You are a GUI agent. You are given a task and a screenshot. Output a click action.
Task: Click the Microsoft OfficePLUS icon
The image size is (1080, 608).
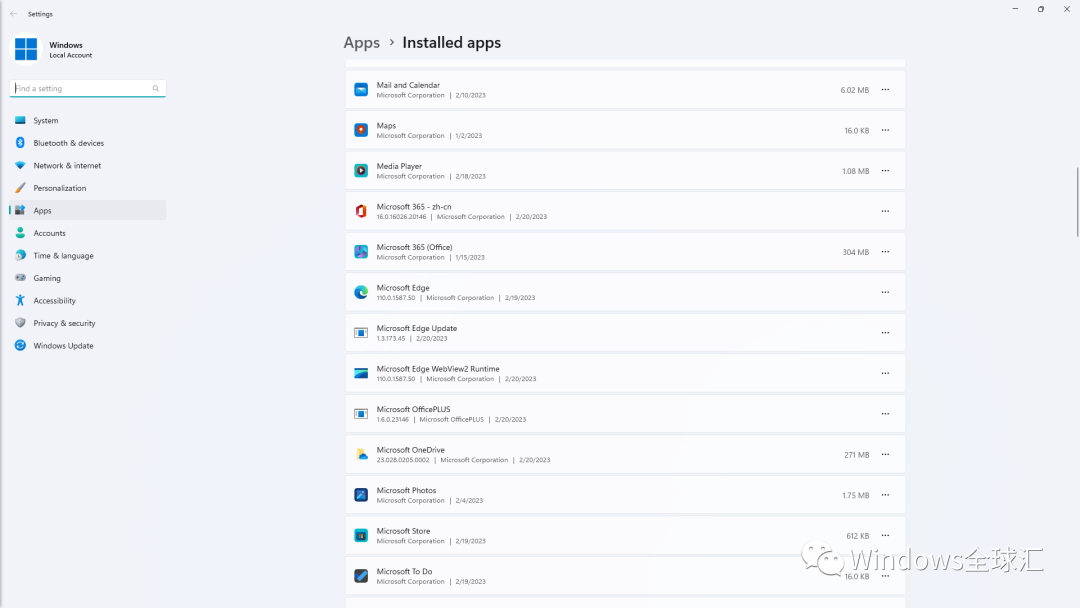[x=361, y=414]
